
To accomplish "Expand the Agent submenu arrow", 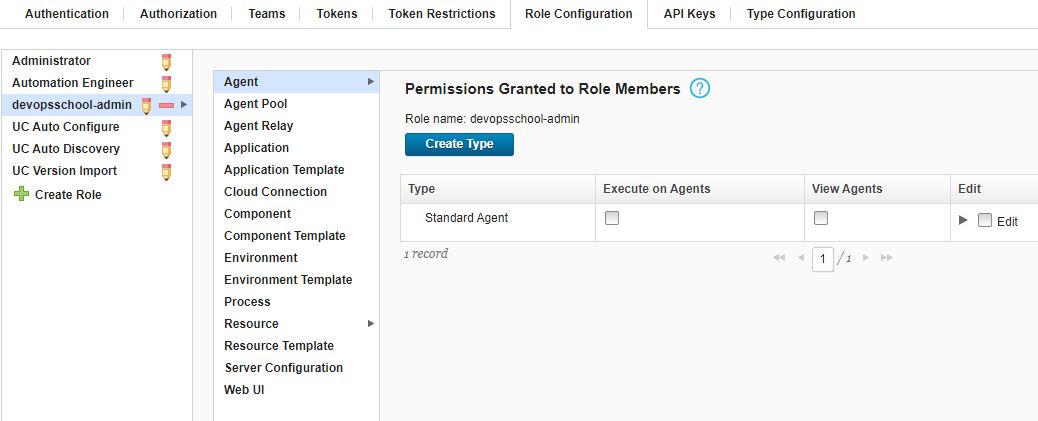I will tap(371, 81).
